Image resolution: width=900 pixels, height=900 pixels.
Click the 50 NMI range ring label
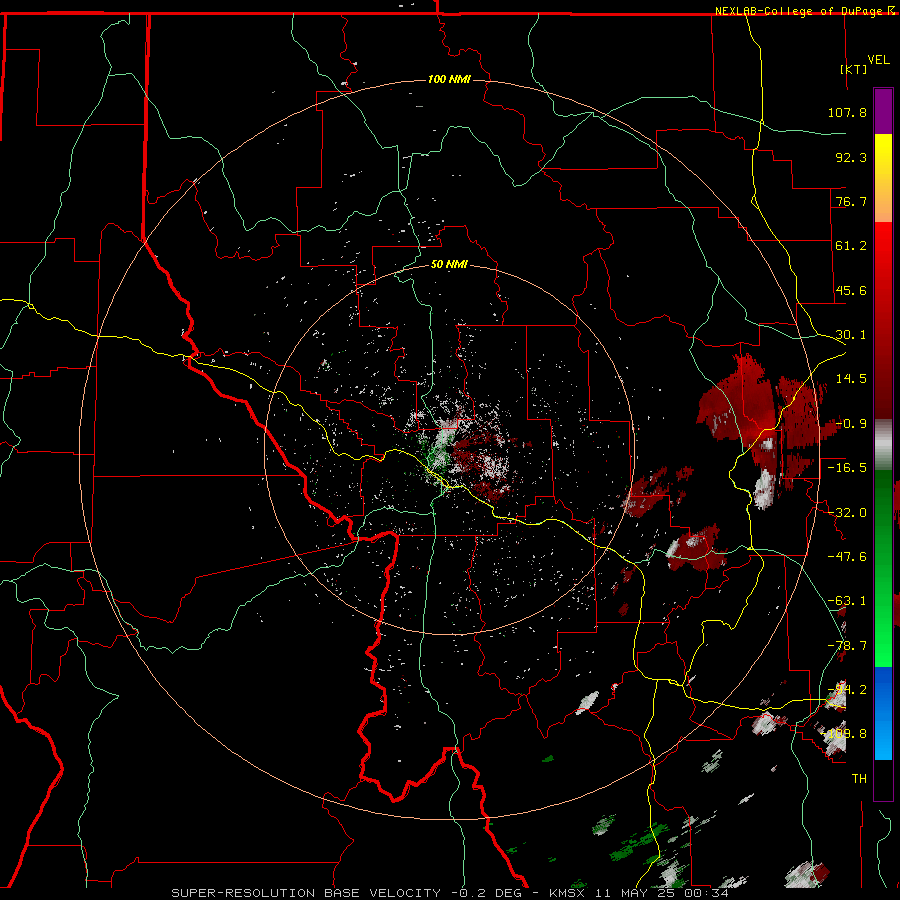point(449,265)
